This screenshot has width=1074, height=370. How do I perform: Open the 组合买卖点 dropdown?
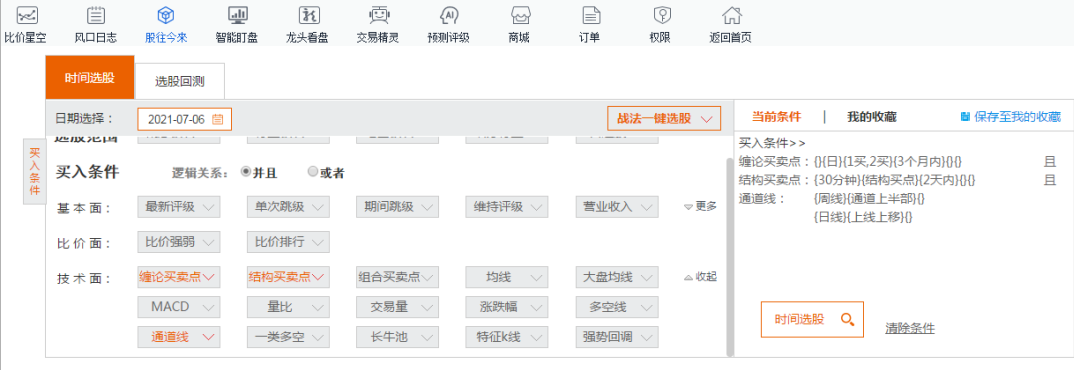398,277
